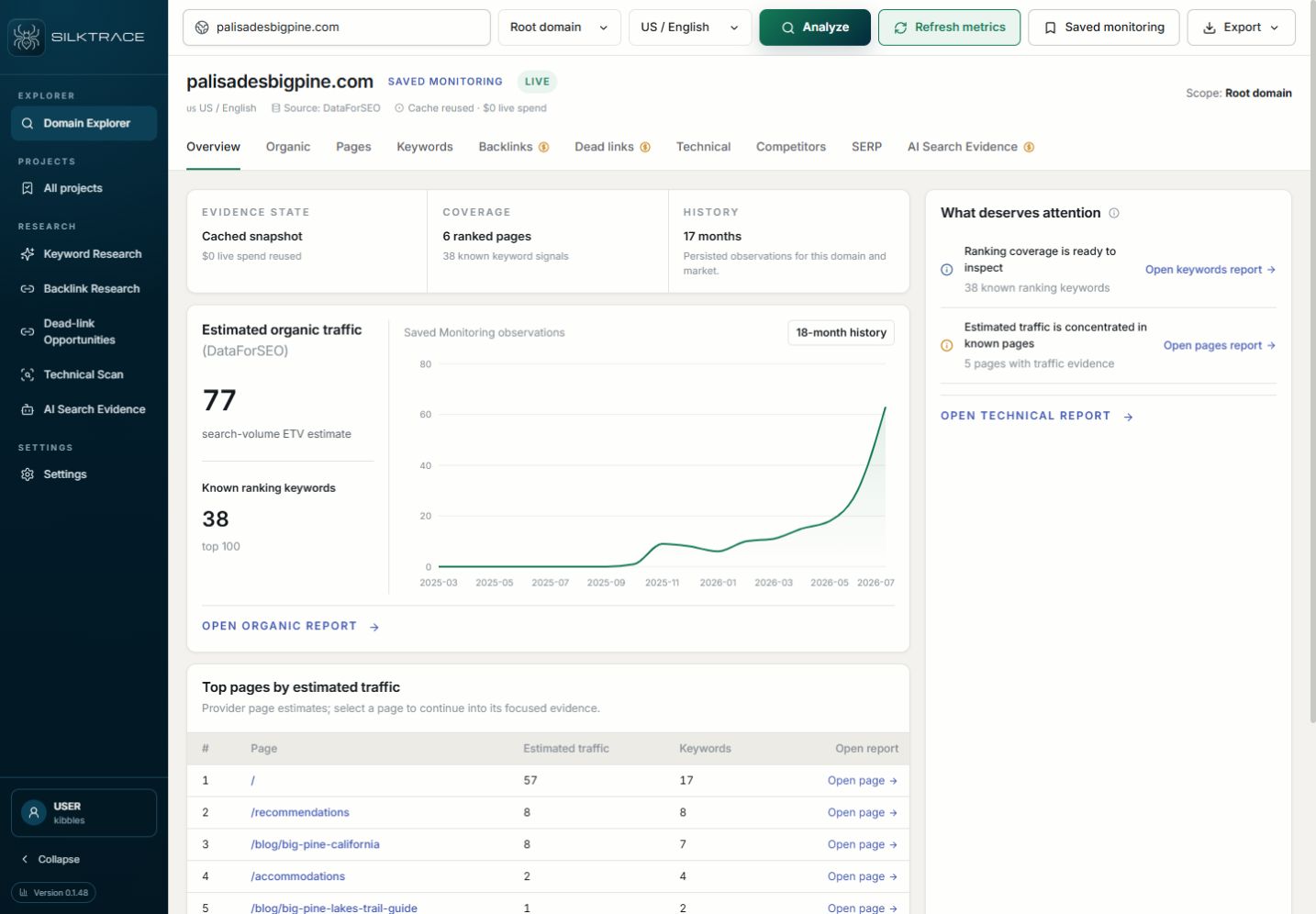Click the Version 0.1.48 badge
The height and width of the screenshot is (914, 1316).
(53, 892)
